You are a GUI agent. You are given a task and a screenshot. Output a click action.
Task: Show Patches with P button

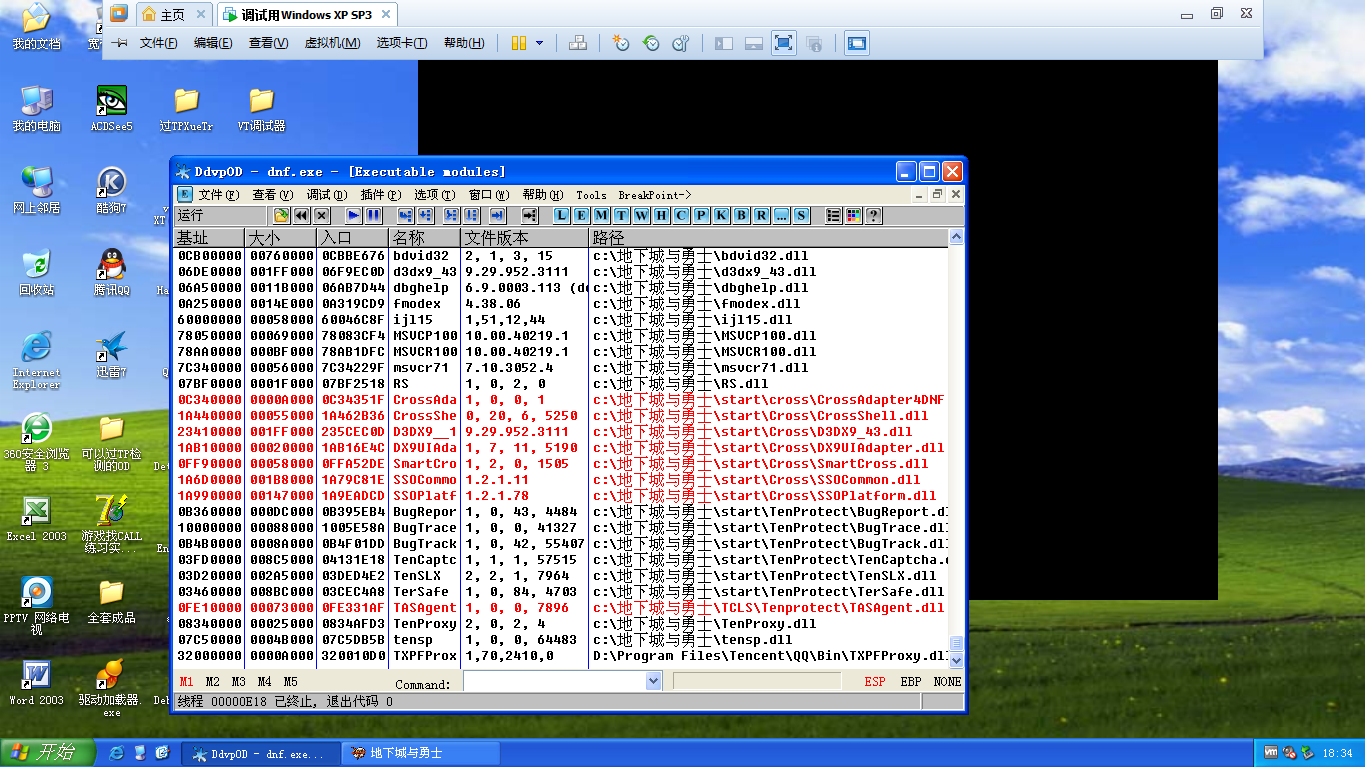tap(701, 215)
